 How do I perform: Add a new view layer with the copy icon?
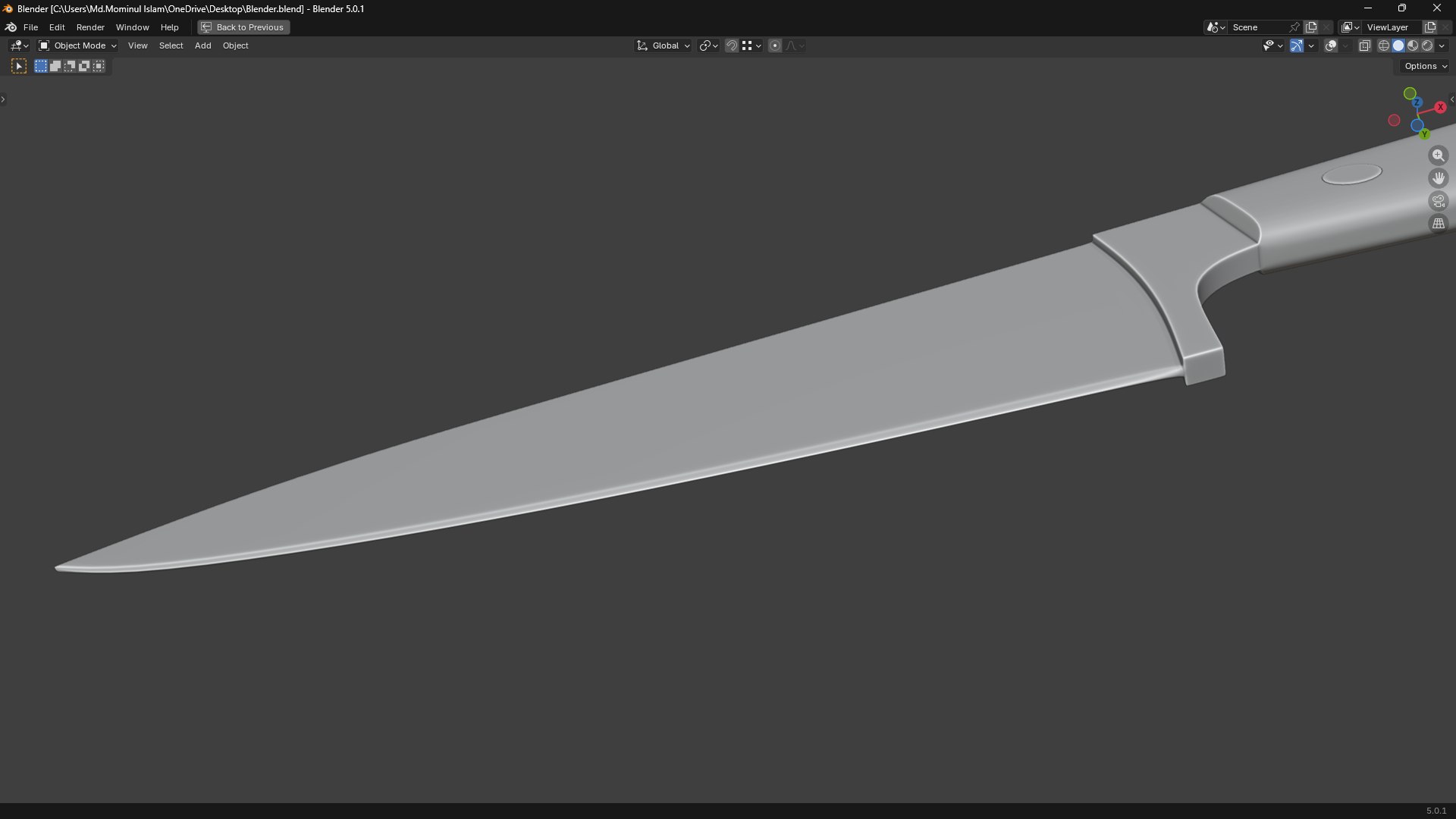click(x=1430, y=27)
